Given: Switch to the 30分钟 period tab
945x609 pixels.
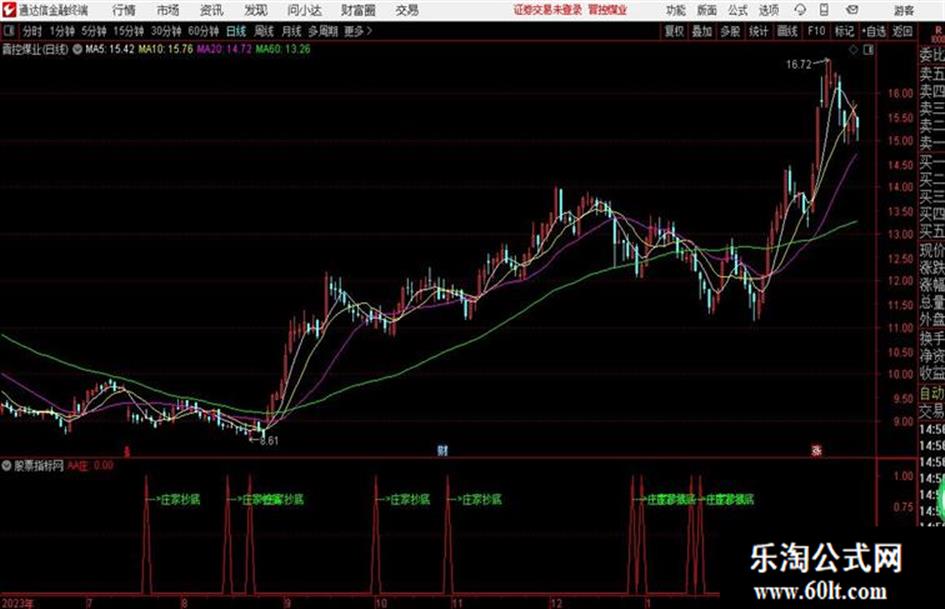Looking at the screenshot, I should [166, 31].
